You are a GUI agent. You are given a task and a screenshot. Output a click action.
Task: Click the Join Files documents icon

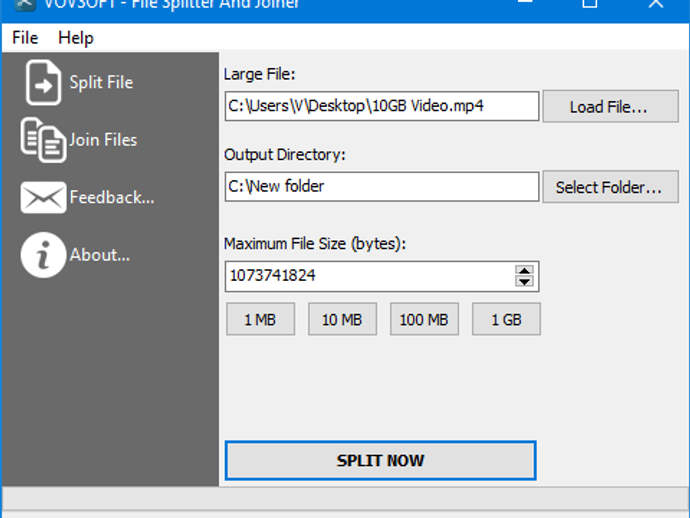44,140
